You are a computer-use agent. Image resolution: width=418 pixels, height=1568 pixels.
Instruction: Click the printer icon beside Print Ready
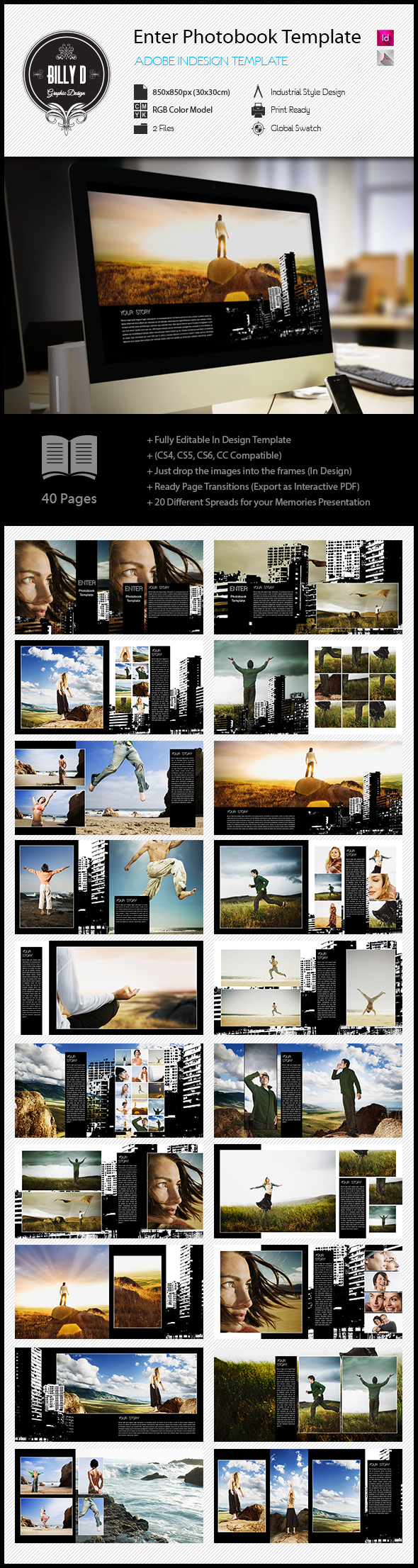258,110
